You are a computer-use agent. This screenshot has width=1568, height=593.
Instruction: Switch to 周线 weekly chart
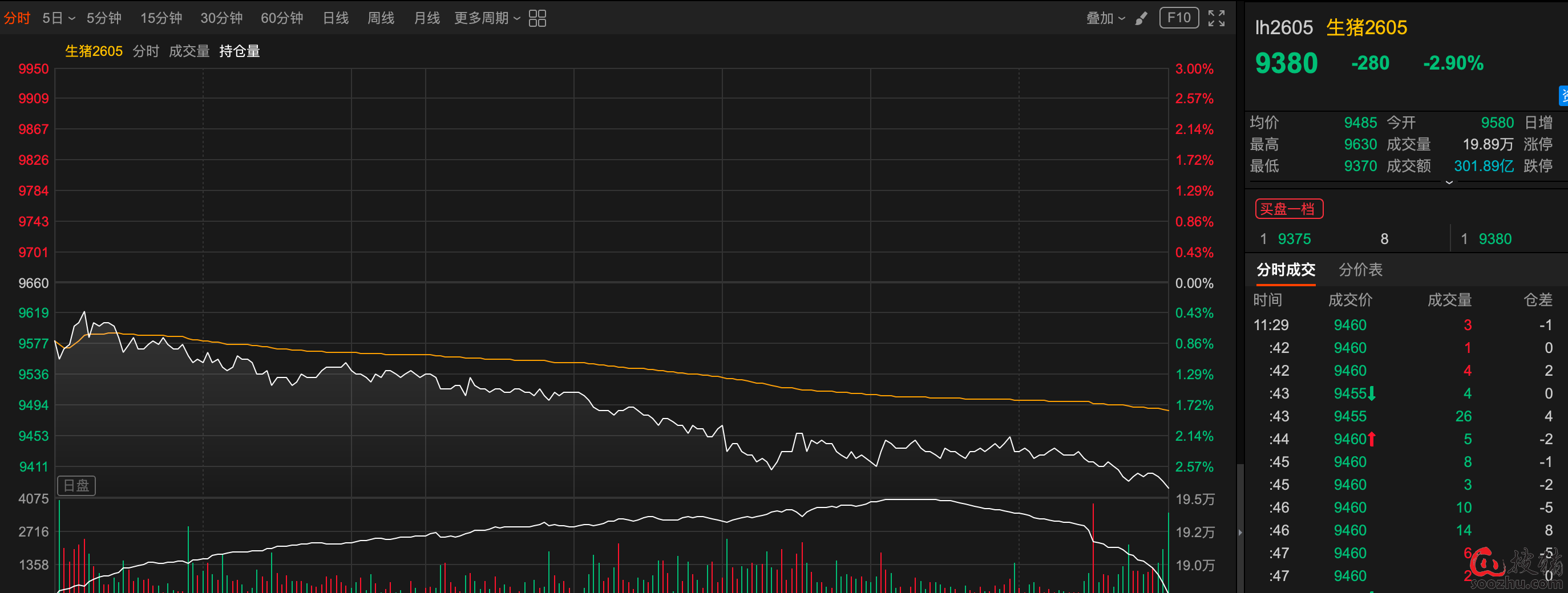pos(381,18)
